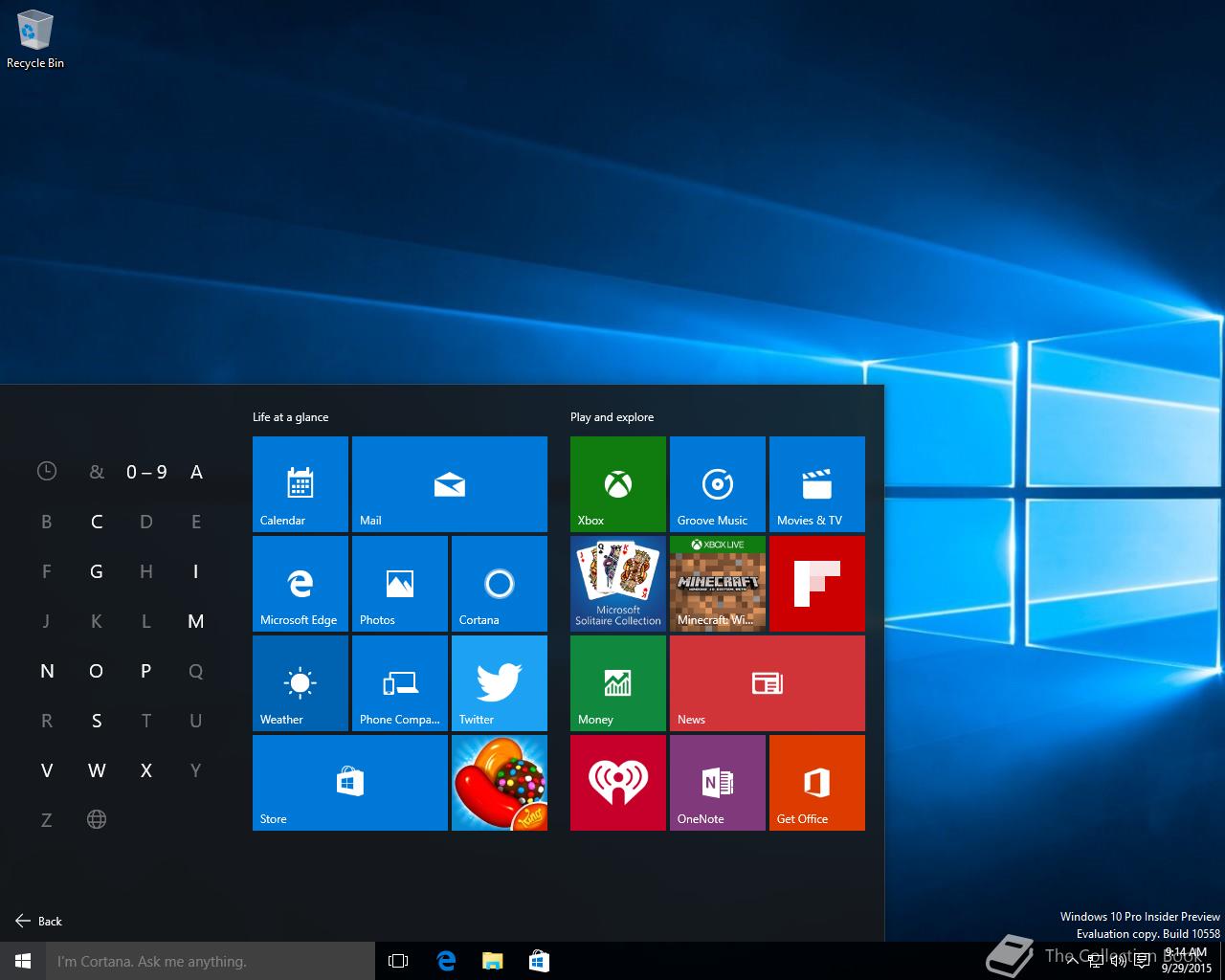Open the Weather tile

301,683
